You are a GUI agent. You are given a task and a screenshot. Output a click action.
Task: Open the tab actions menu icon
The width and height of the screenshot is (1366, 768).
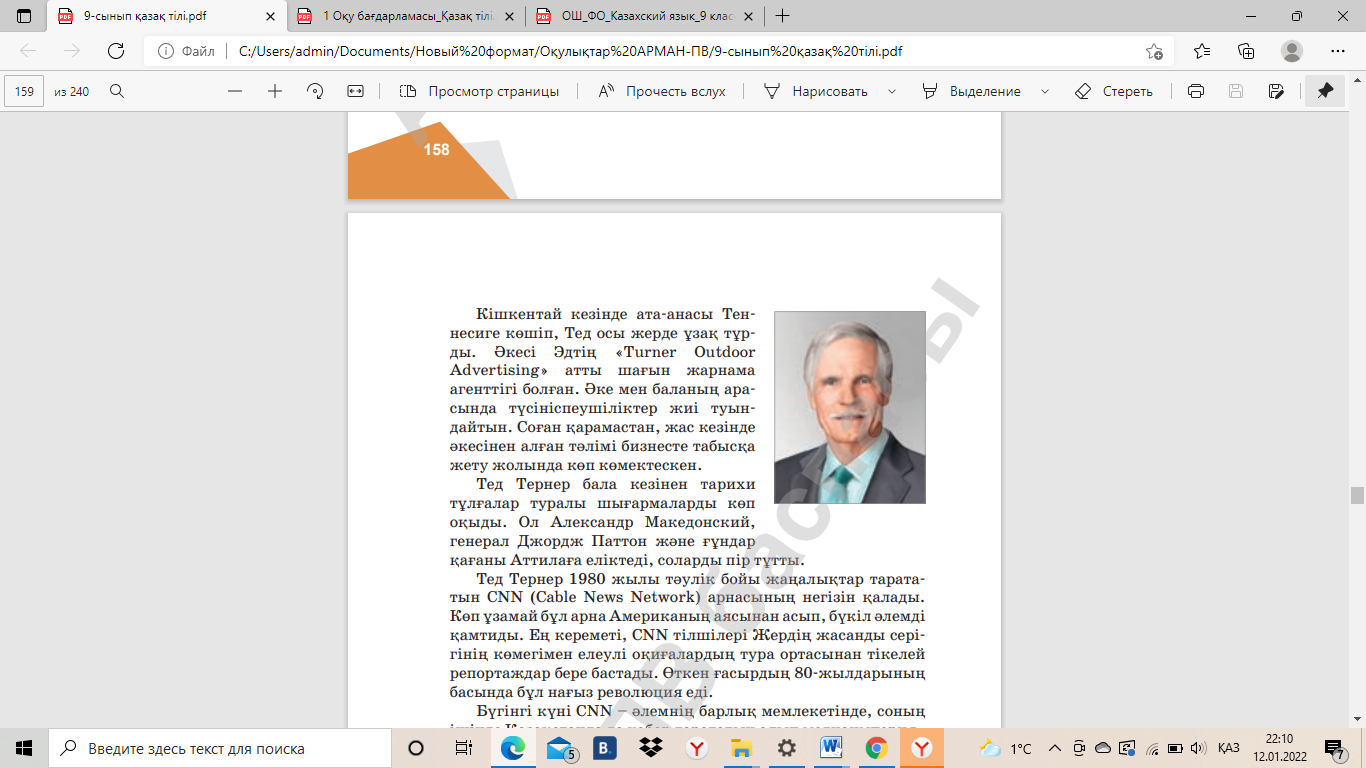[24, 16]
